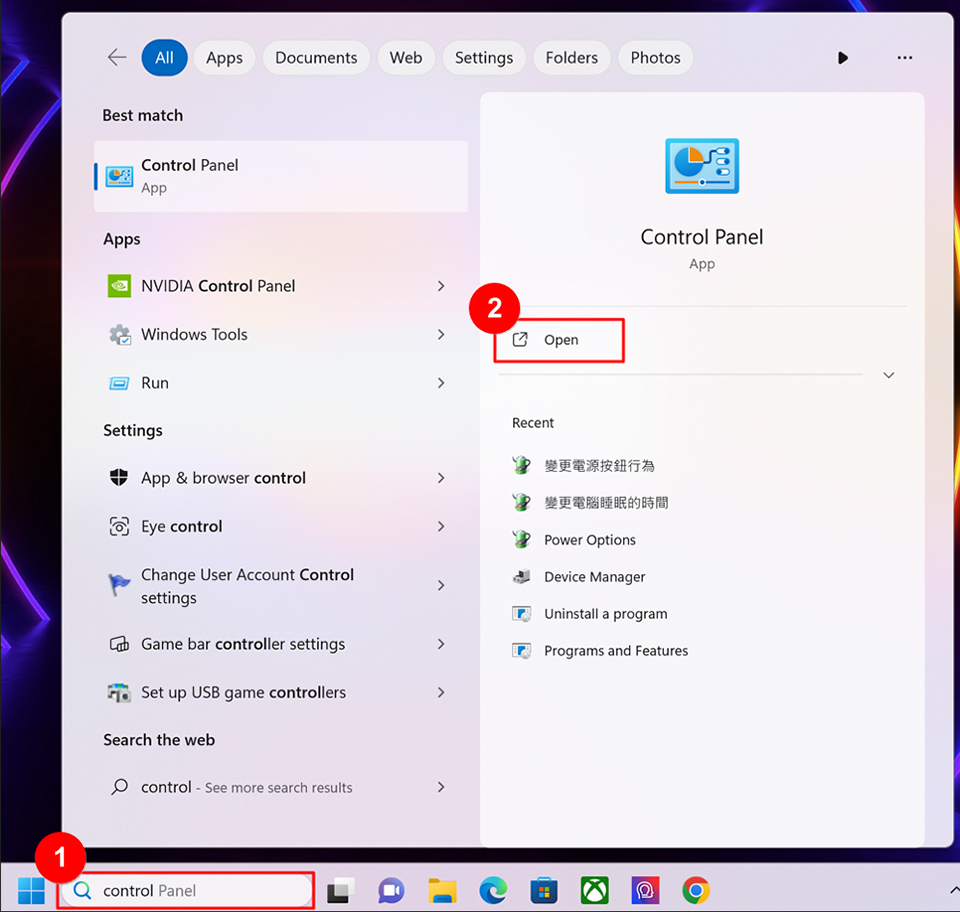Click the Control Panel name in preview pane
The height and width of the screenshot is (912, 960).
point(702,237)
